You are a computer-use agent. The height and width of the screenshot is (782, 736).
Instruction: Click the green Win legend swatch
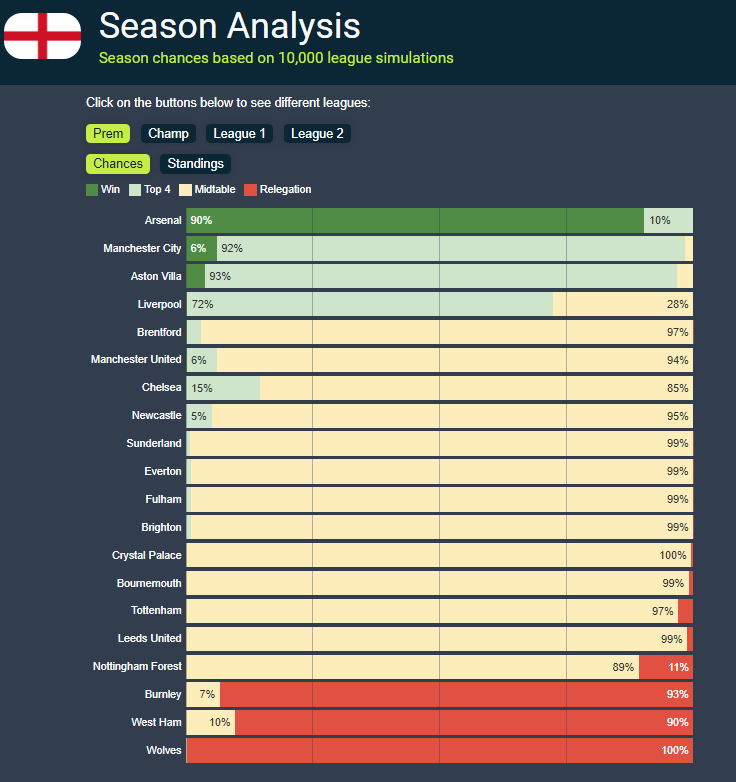tap(92, 190)
